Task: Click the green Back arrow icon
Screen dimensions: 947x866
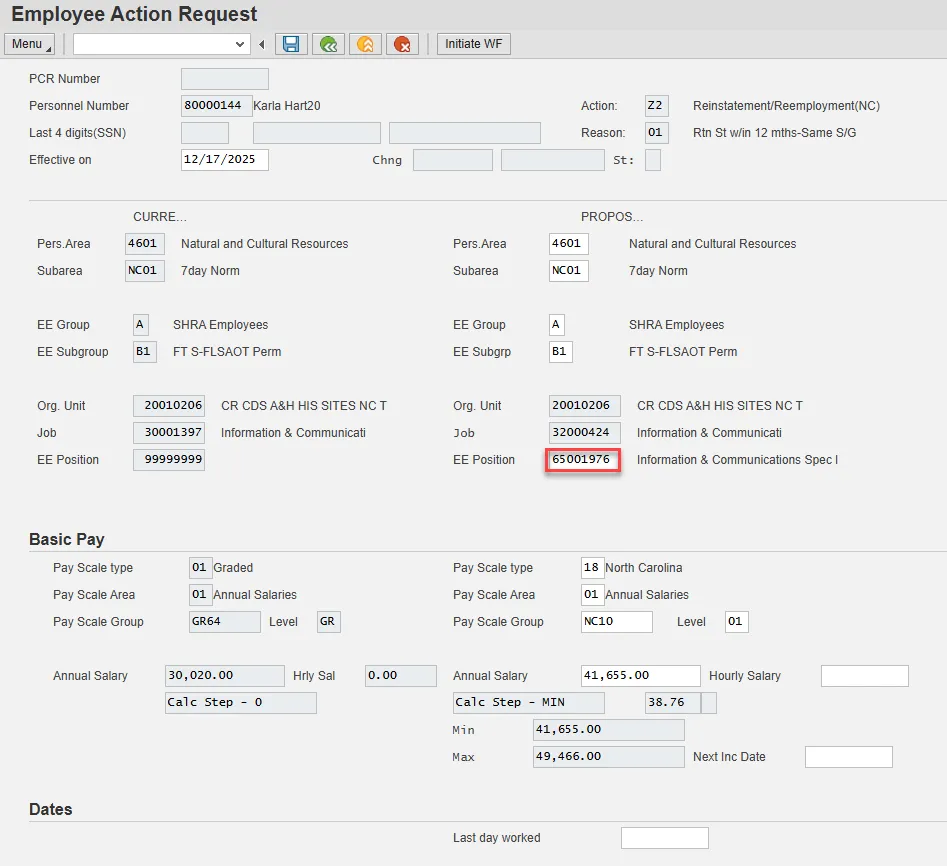Action: coord(328,44)
